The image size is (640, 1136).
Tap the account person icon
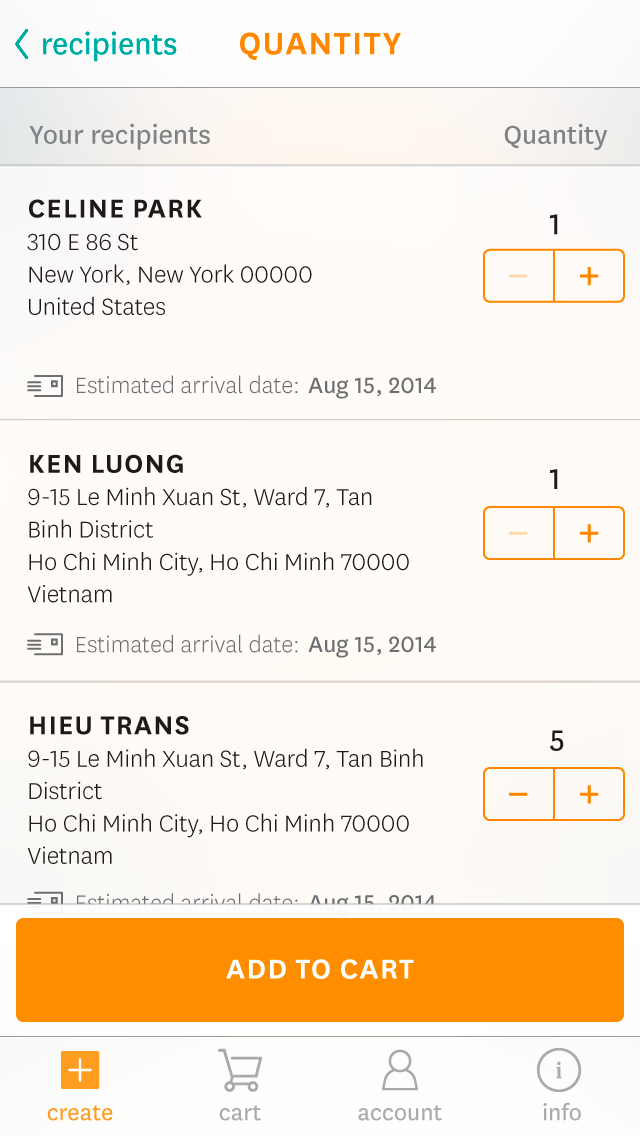(400, 1070)
